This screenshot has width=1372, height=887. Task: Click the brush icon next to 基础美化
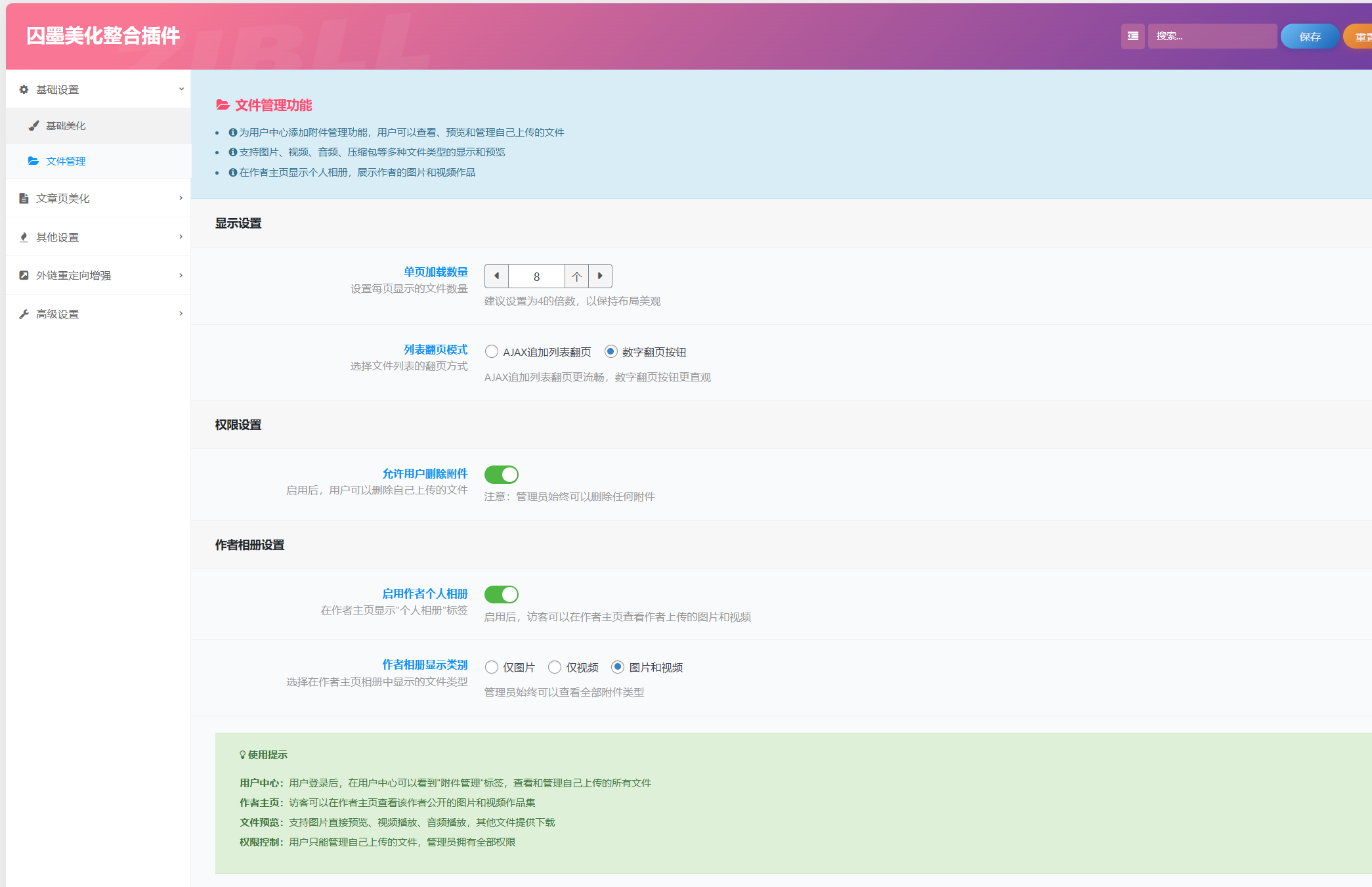coord(33,125)
